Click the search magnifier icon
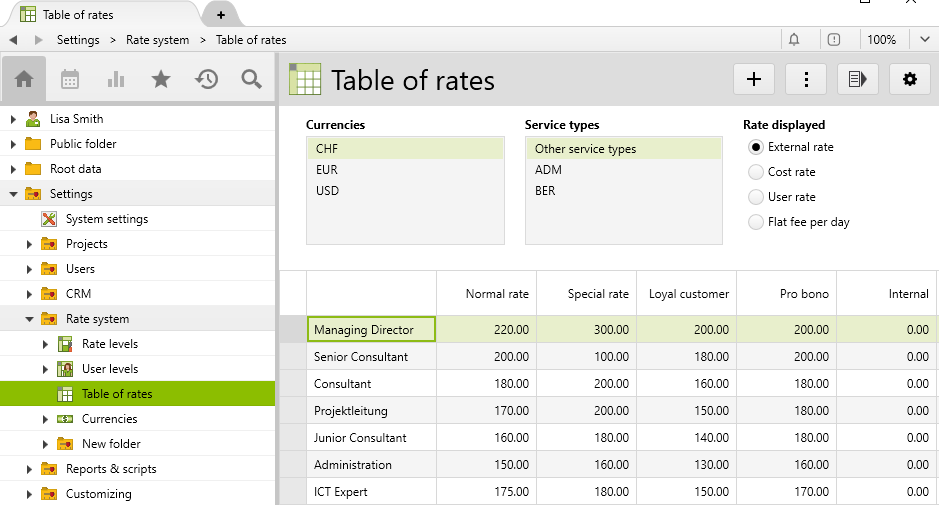Viewport: 939px width, 505px height. [251, 80]
